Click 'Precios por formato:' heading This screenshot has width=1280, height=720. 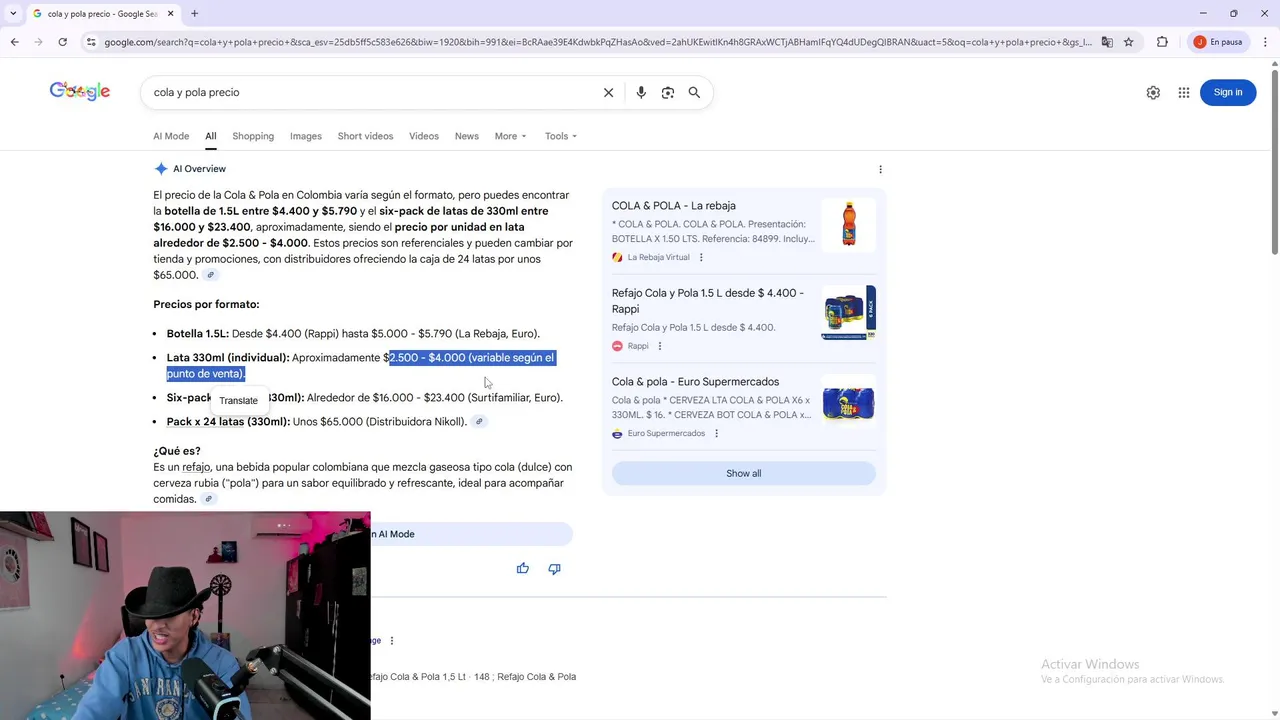(206, 304)
